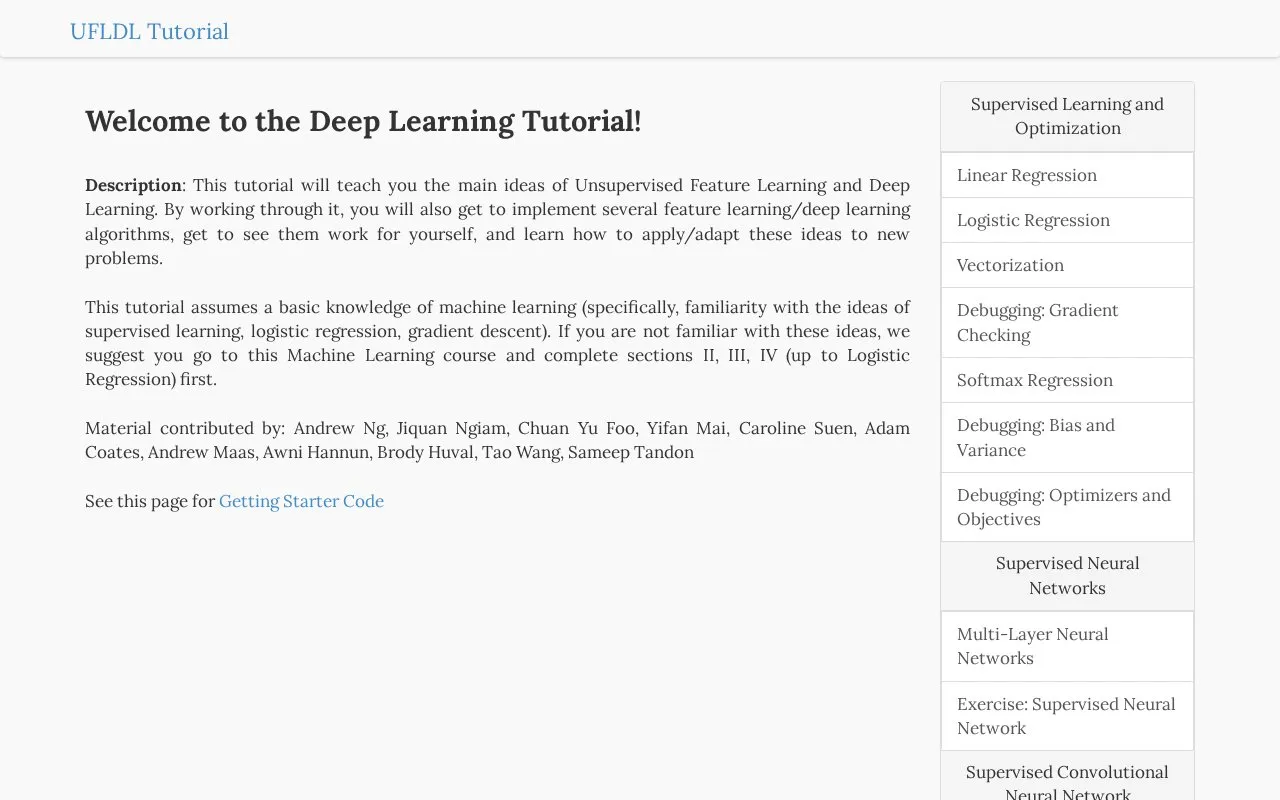The width and height of the screenshot is (1280, 800).
Task: Open the UFLDL Tutorial home link
Action: tap(149, 31)
